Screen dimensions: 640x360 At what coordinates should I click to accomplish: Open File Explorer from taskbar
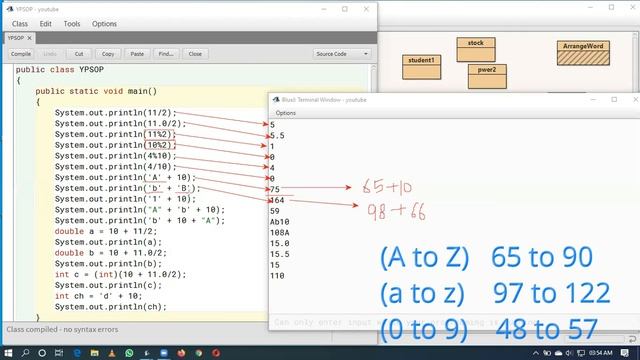[x=94, y=353]
